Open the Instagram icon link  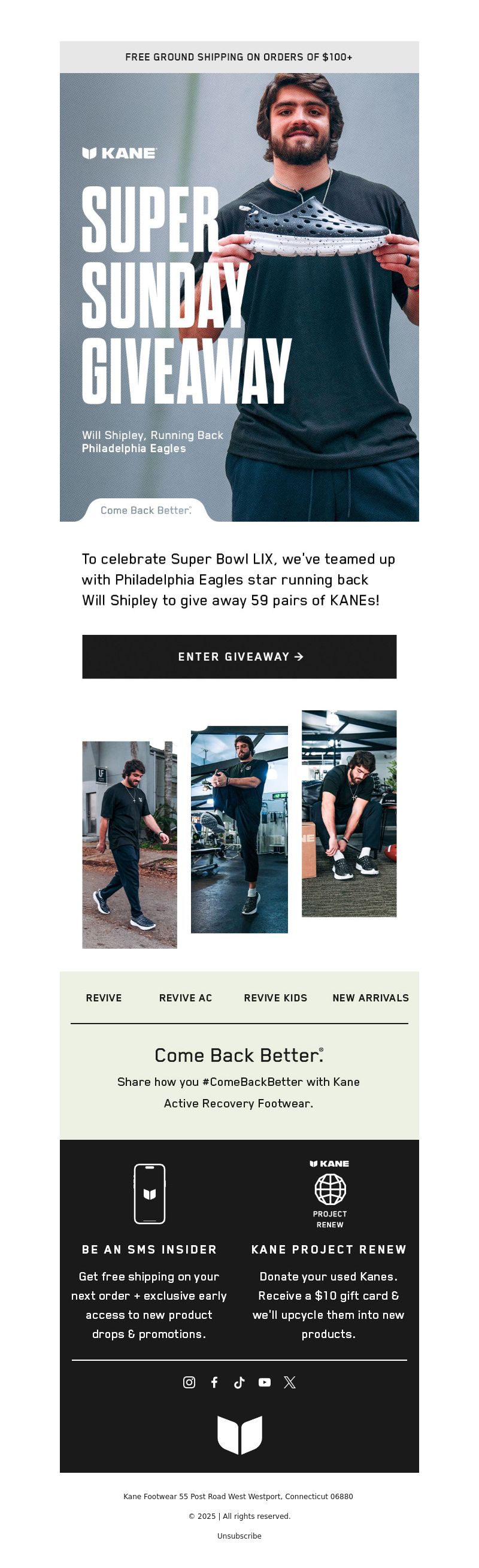click(189, 1382)
